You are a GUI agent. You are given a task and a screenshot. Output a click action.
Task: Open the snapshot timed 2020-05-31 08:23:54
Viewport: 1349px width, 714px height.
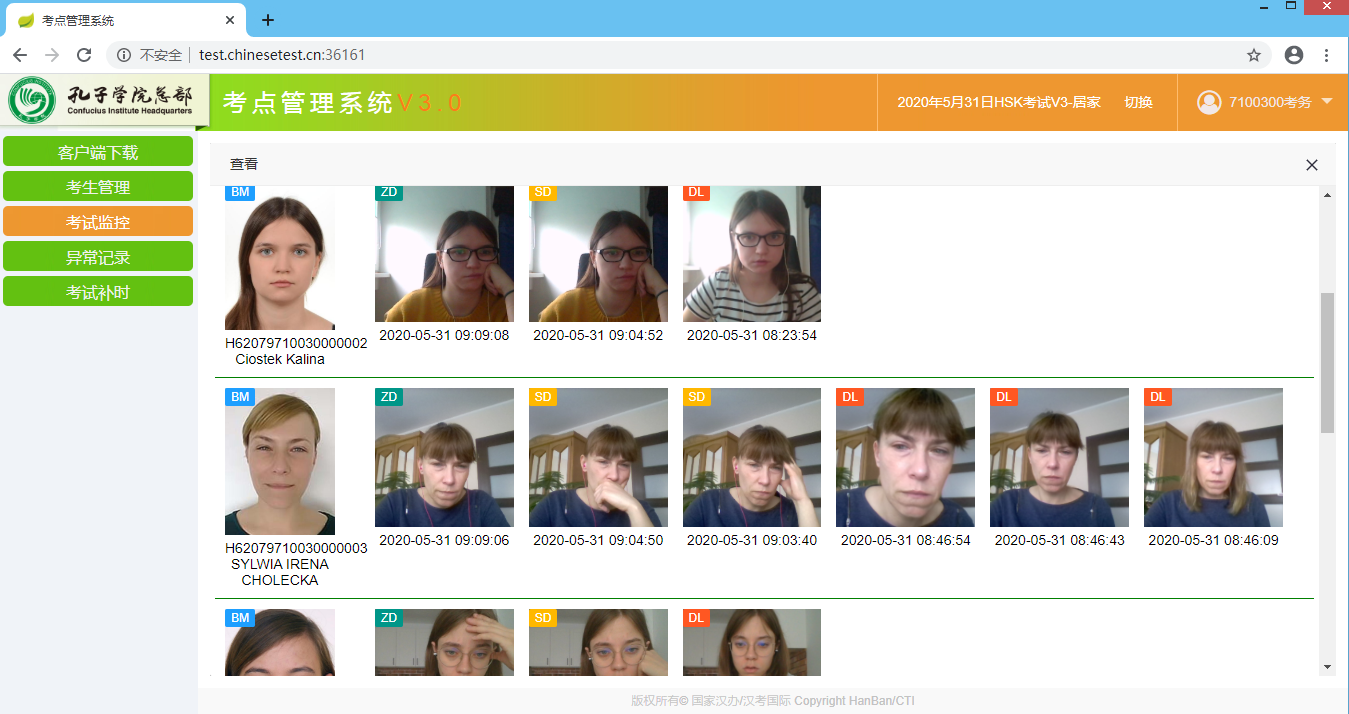pos(752,254)
